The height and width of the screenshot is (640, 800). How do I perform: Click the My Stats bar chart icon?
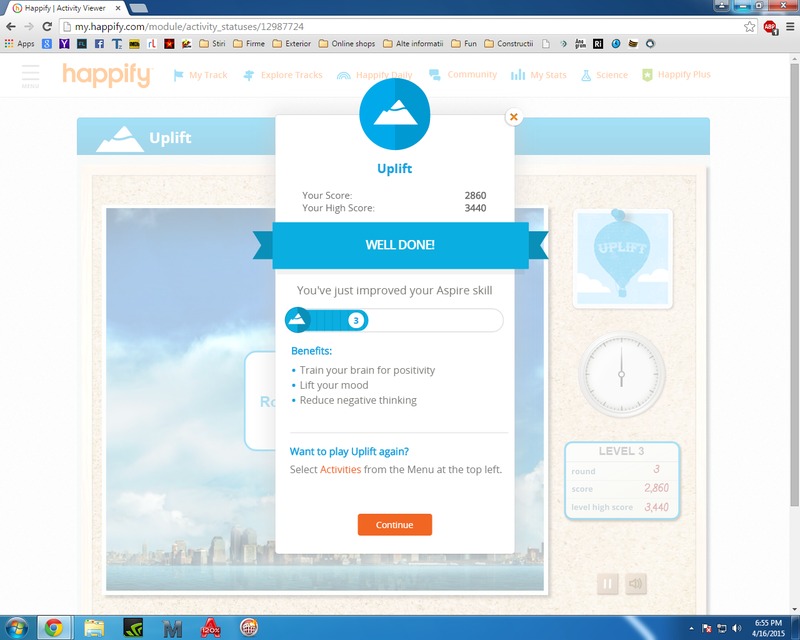pos(518,75)
